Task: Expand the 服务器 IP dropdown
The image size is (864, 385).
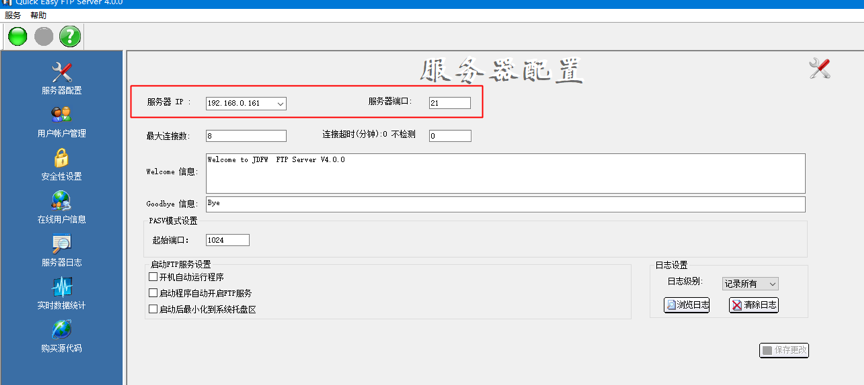Action: pos(280,103)
